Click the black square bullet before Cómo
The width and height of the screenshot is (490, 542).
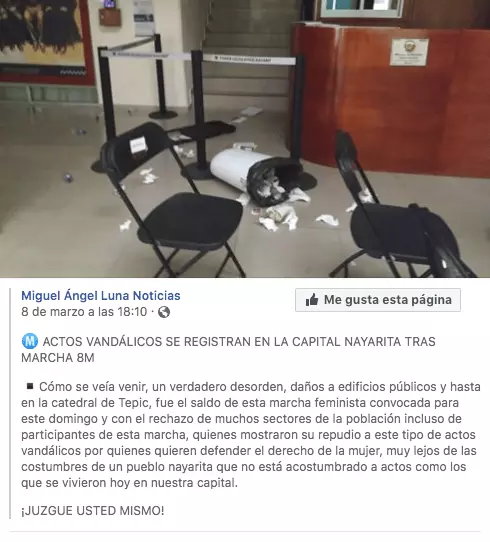click(30, 386)
